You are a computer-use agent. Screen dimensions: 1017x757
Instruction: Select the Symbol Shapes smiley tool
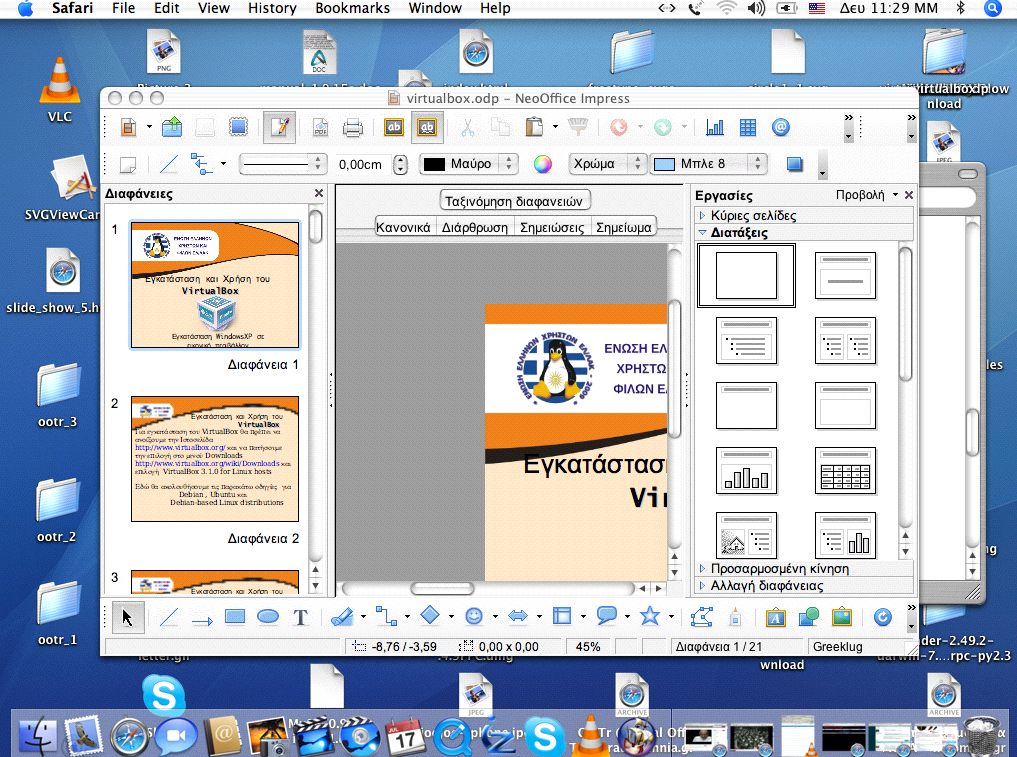[x=474, y=616]
